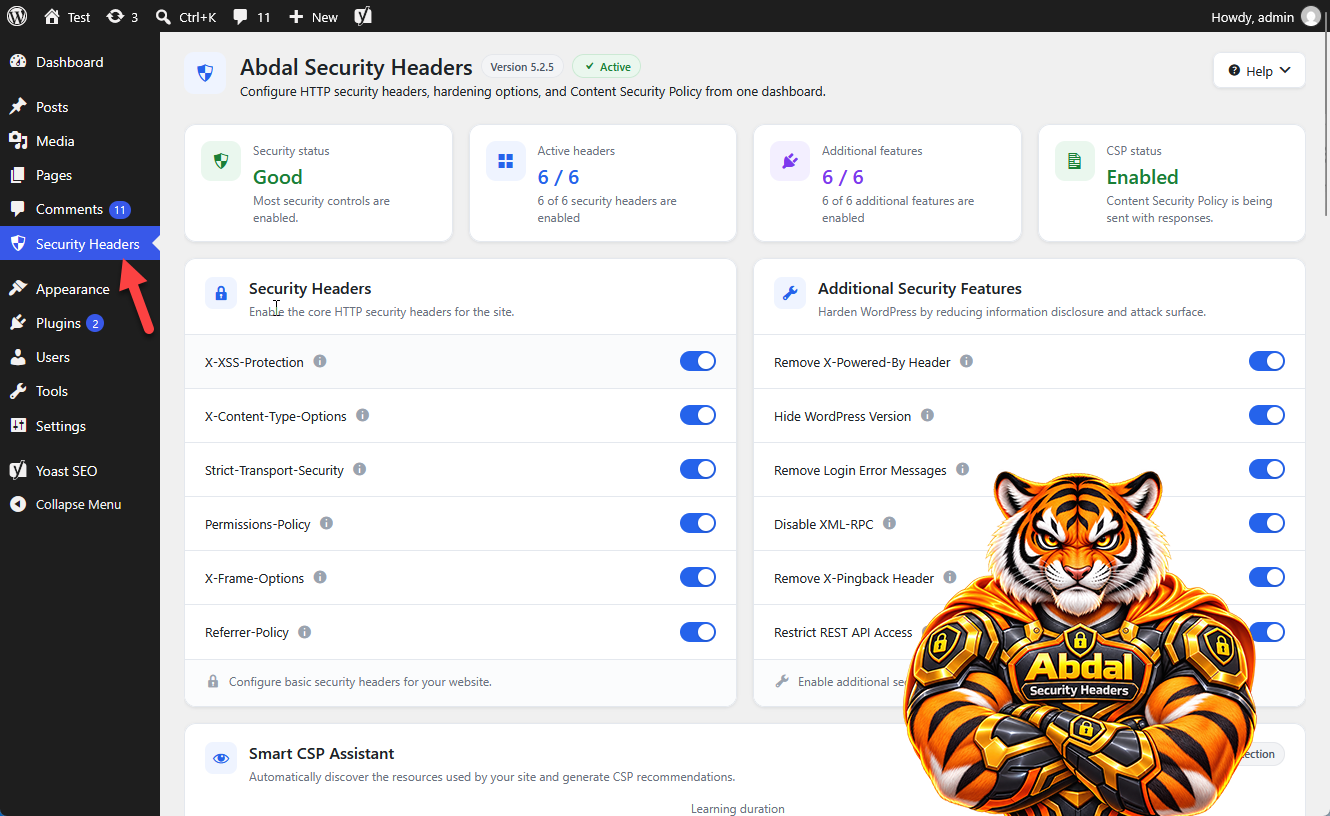This screenshot has height=816, width=1330.
Task: Click the CSP status document icon
Action: 1075,161
